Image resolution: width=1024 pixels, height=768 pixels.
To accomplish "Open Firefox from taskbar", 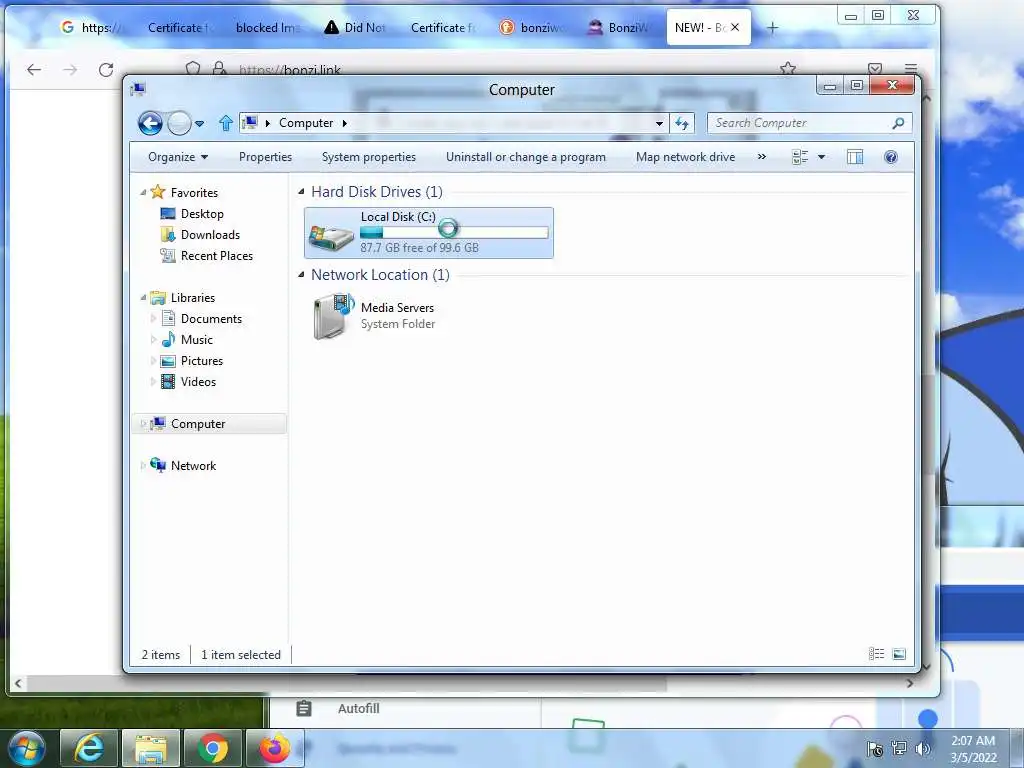I will click(x=275, y=748).
